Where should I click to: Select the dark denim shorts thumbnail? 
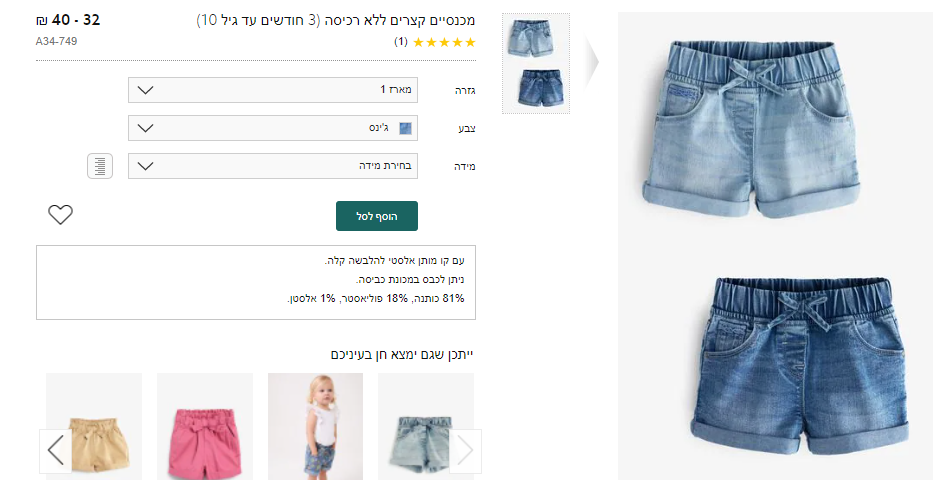[536, 88]
